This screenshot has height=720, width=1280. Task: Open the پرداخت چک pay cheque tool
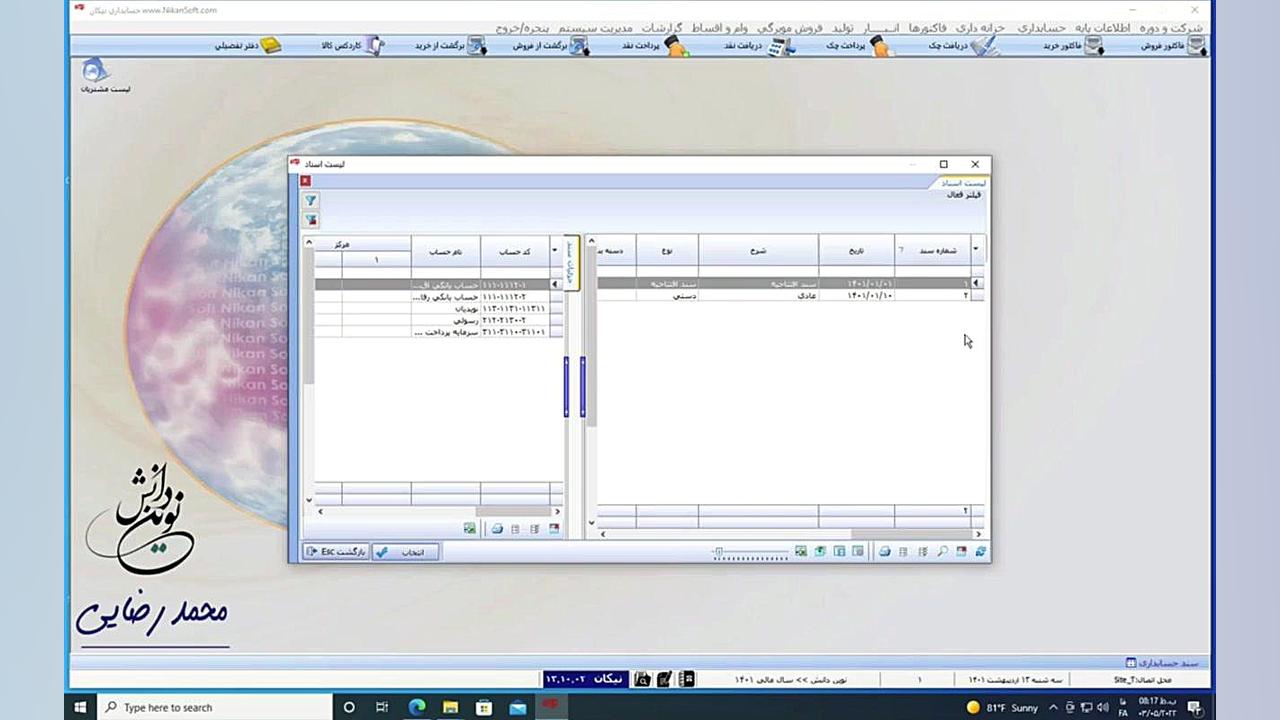coord(860,46)
